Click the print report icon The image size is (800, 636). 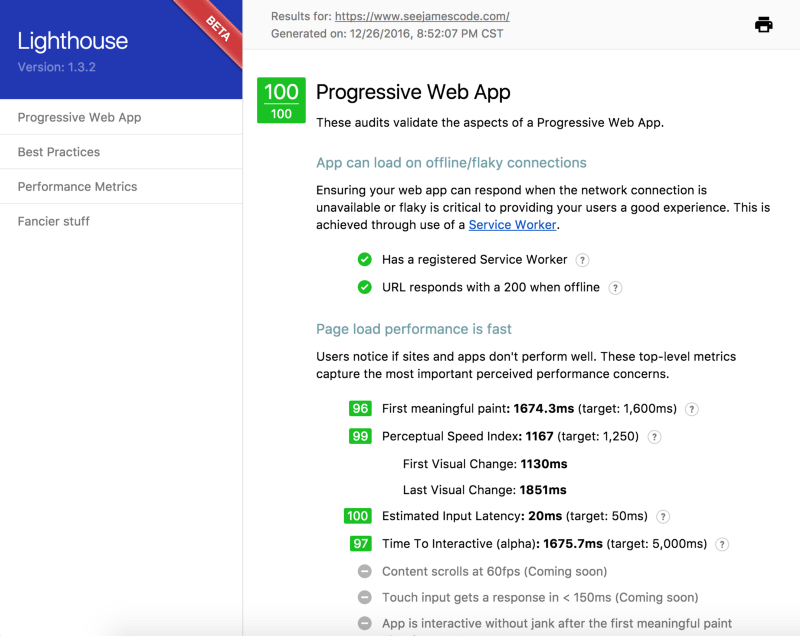(x=763, y=25)
